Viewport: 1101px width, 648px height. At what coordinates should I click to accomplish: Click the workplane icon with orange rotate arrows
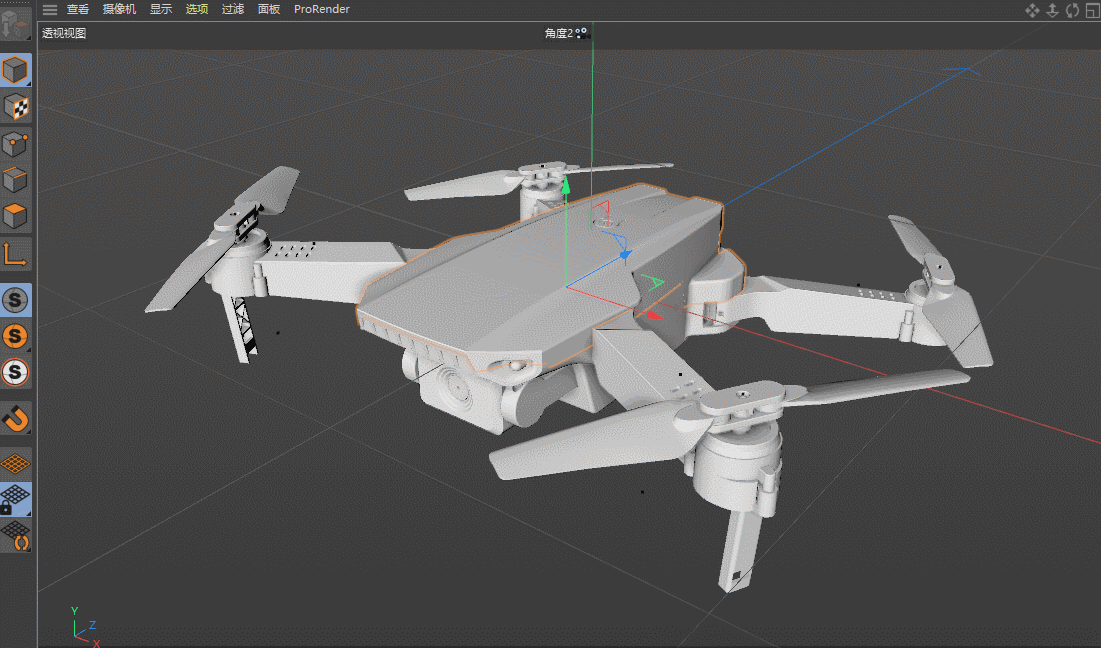click(x=15, y=536)
